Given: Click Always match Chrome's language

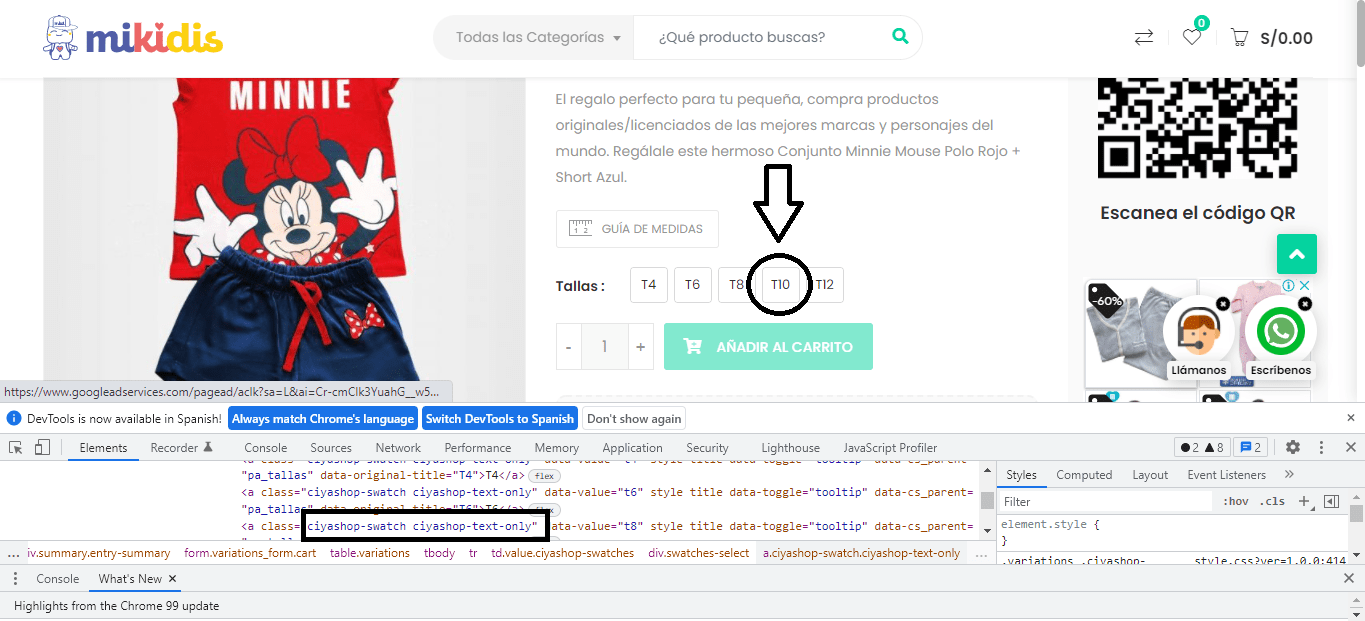Looking at the screenshot, I should coord(322,419).
